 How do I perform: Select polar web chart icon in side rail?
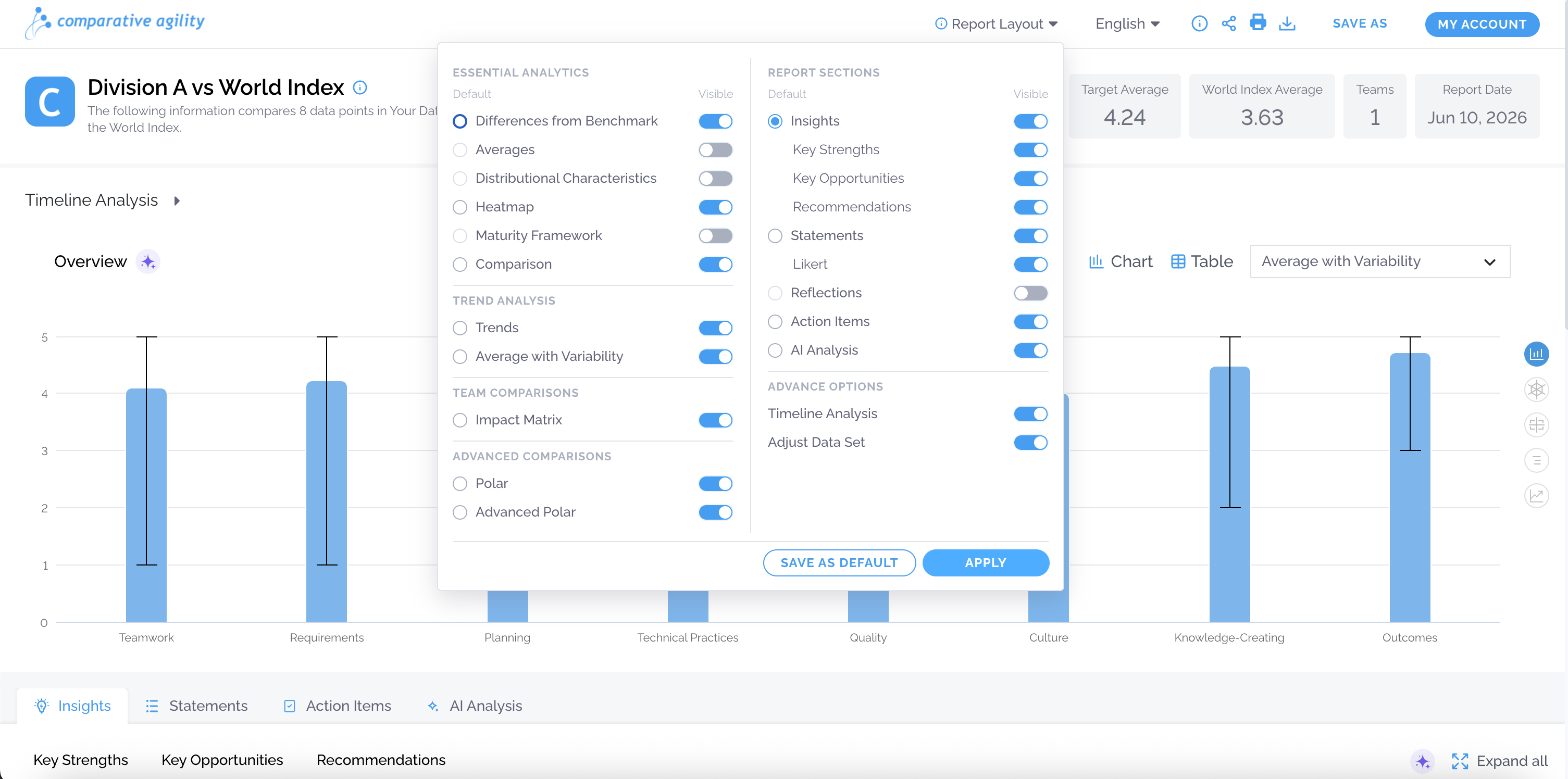[x=1536, y=389]
